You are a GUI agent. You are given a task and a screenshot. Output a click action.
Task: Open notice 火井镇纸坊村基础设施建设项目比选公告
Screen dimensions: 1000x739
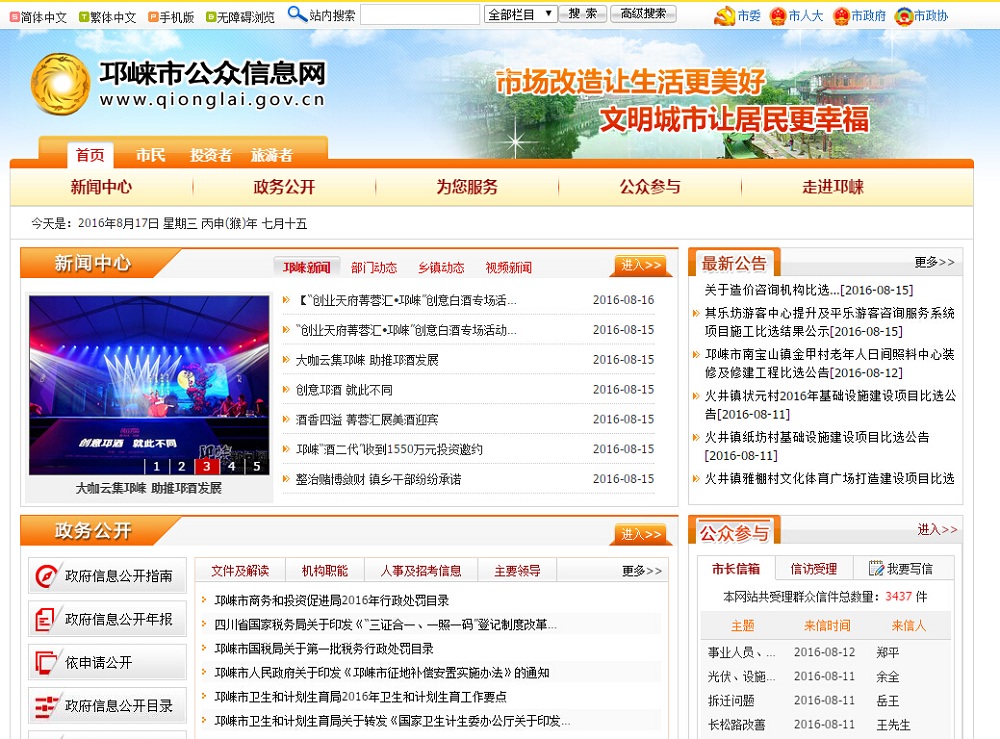[x=817, y=446]
